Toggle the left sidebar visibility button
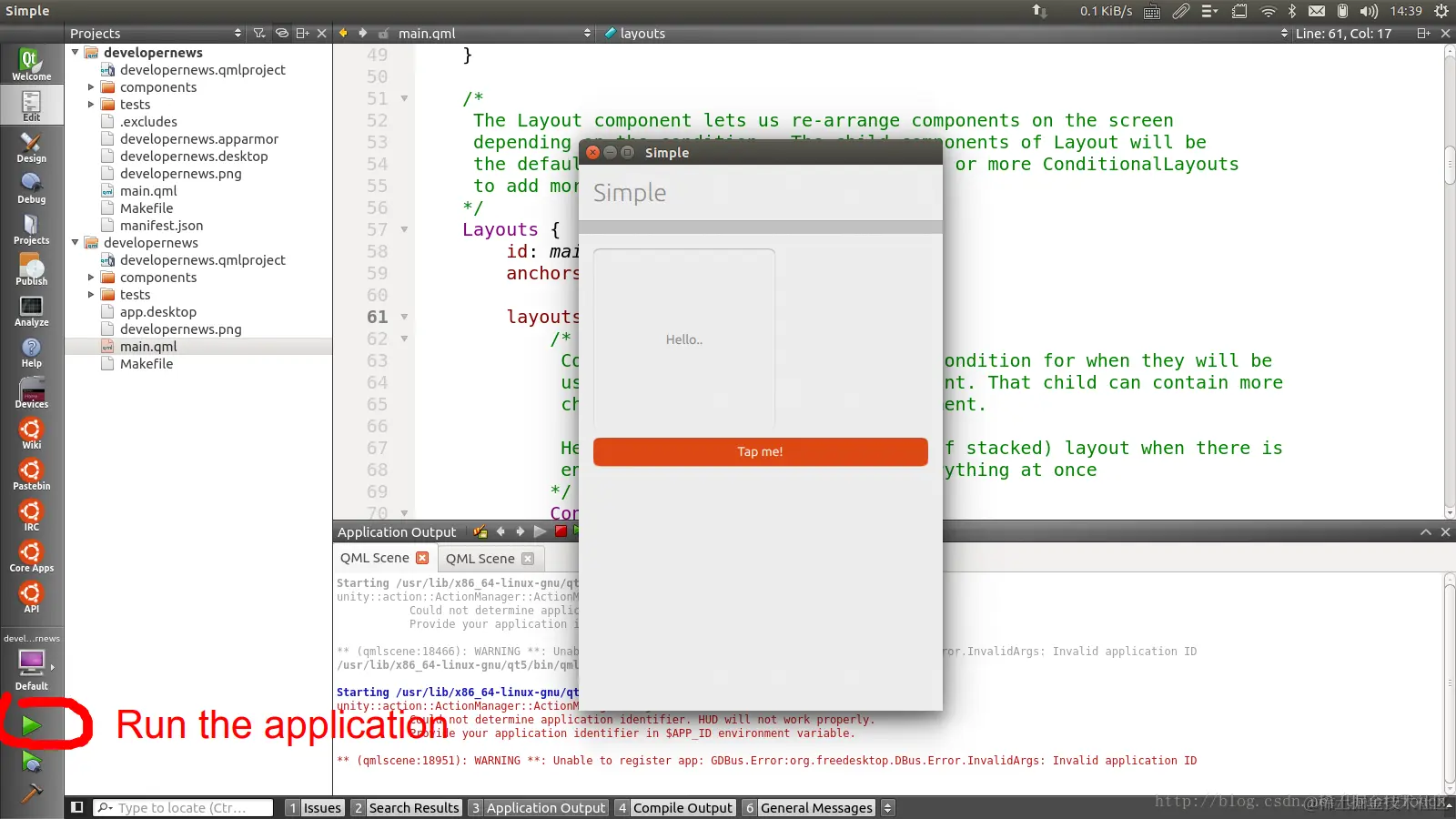Screen dimensions: 1456x819 [77, 807]
